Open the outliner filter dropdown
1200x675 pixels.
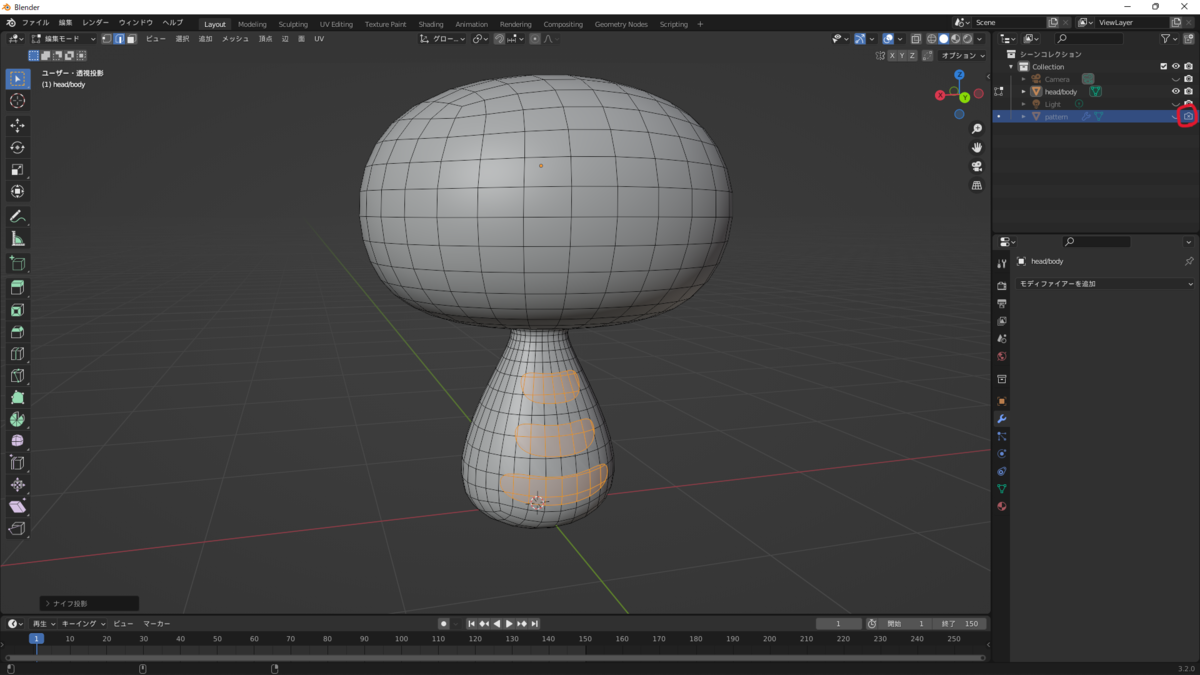pyautogui.click(x=1169, y=39)
